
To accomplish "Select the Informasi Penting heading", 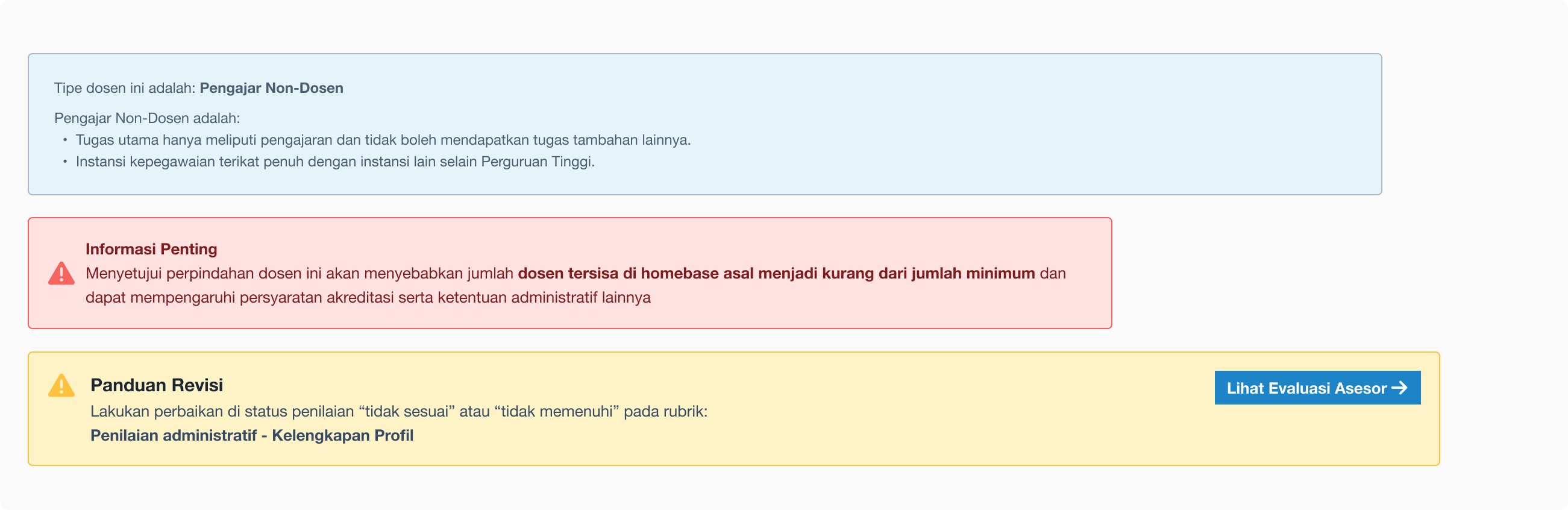I will [151, 249].
